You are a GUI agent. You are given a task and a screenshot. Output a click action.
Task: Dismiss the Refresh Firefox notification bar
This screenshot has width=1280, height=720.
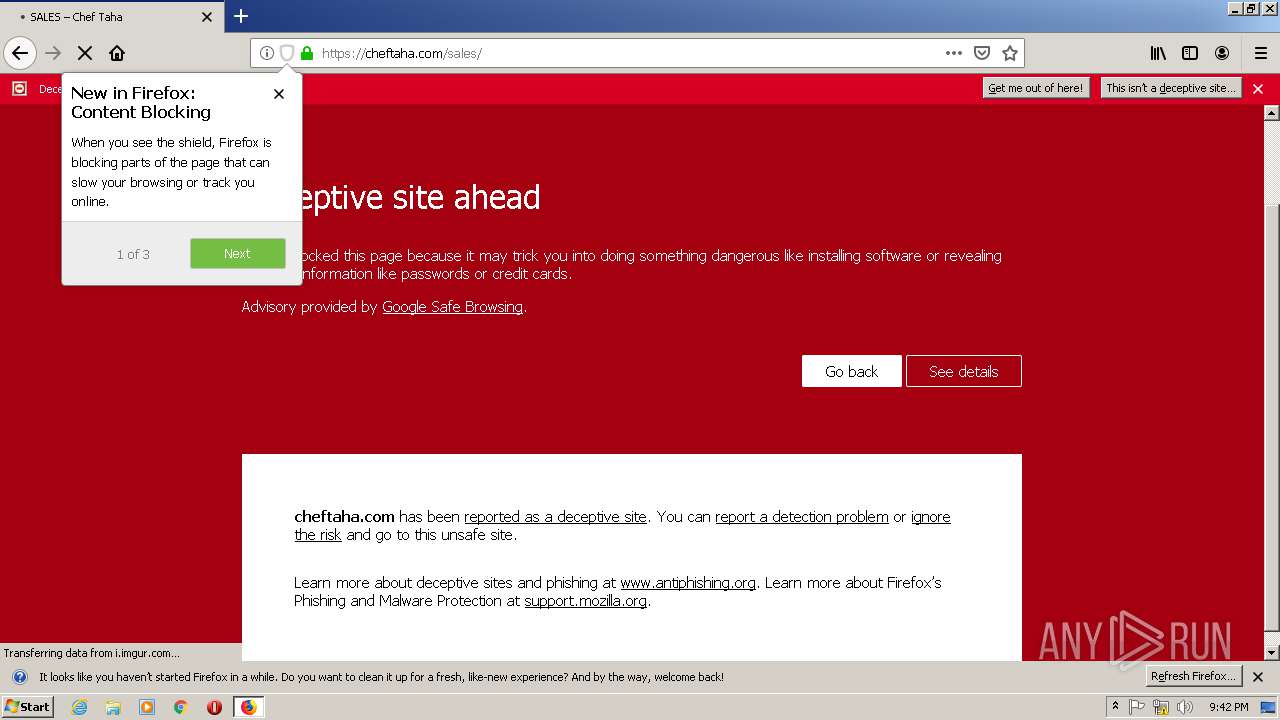pos(1258,677)
